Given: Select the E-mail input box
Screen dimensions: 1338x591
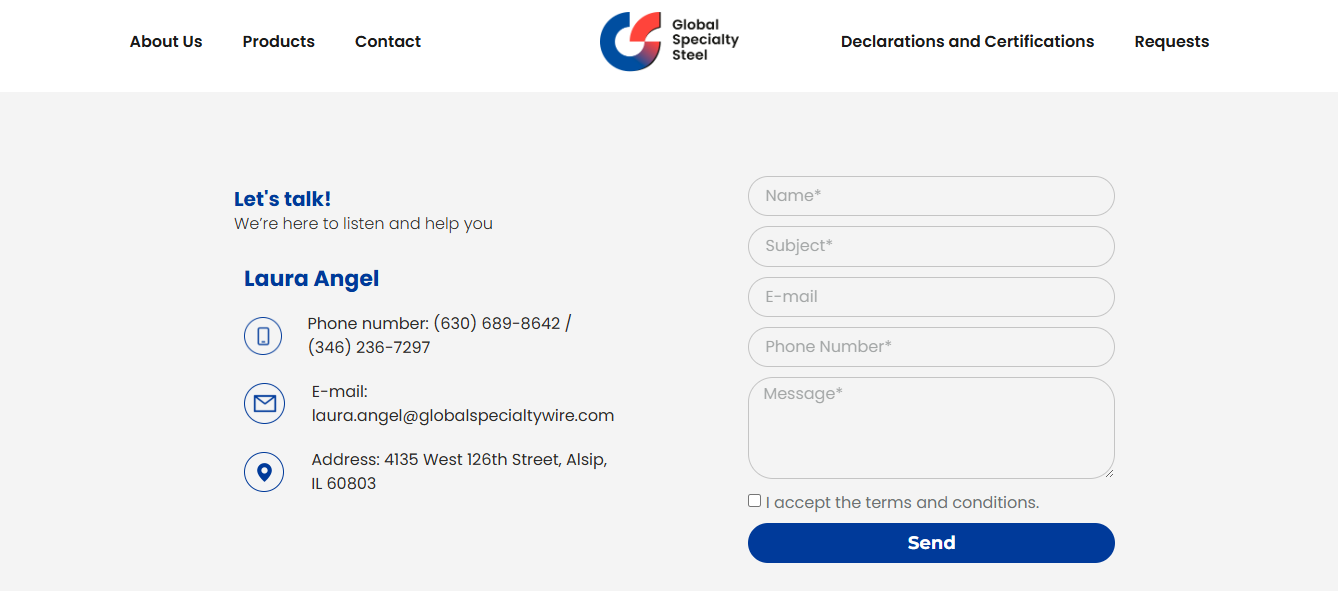Looking at the screenshot, I should click(x=931, y=297).
